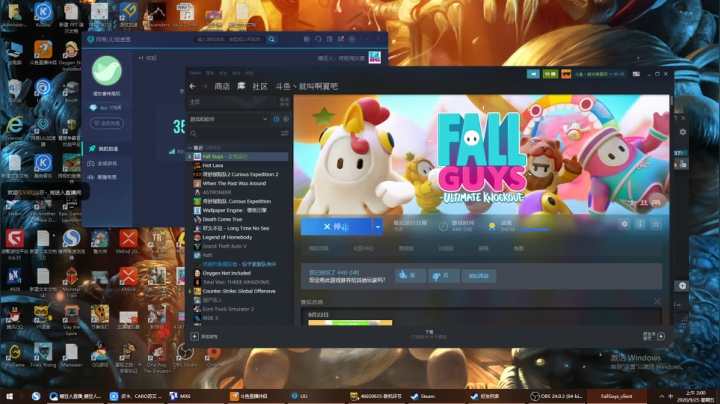
Task: Switch to FallGuys_client in the taskbar
Action: (616, 396)
